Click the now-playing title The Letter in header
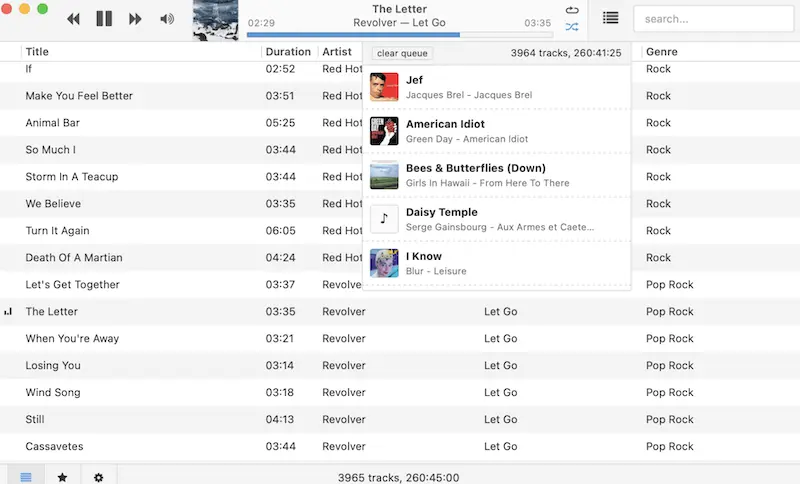 tap(399, 9)
